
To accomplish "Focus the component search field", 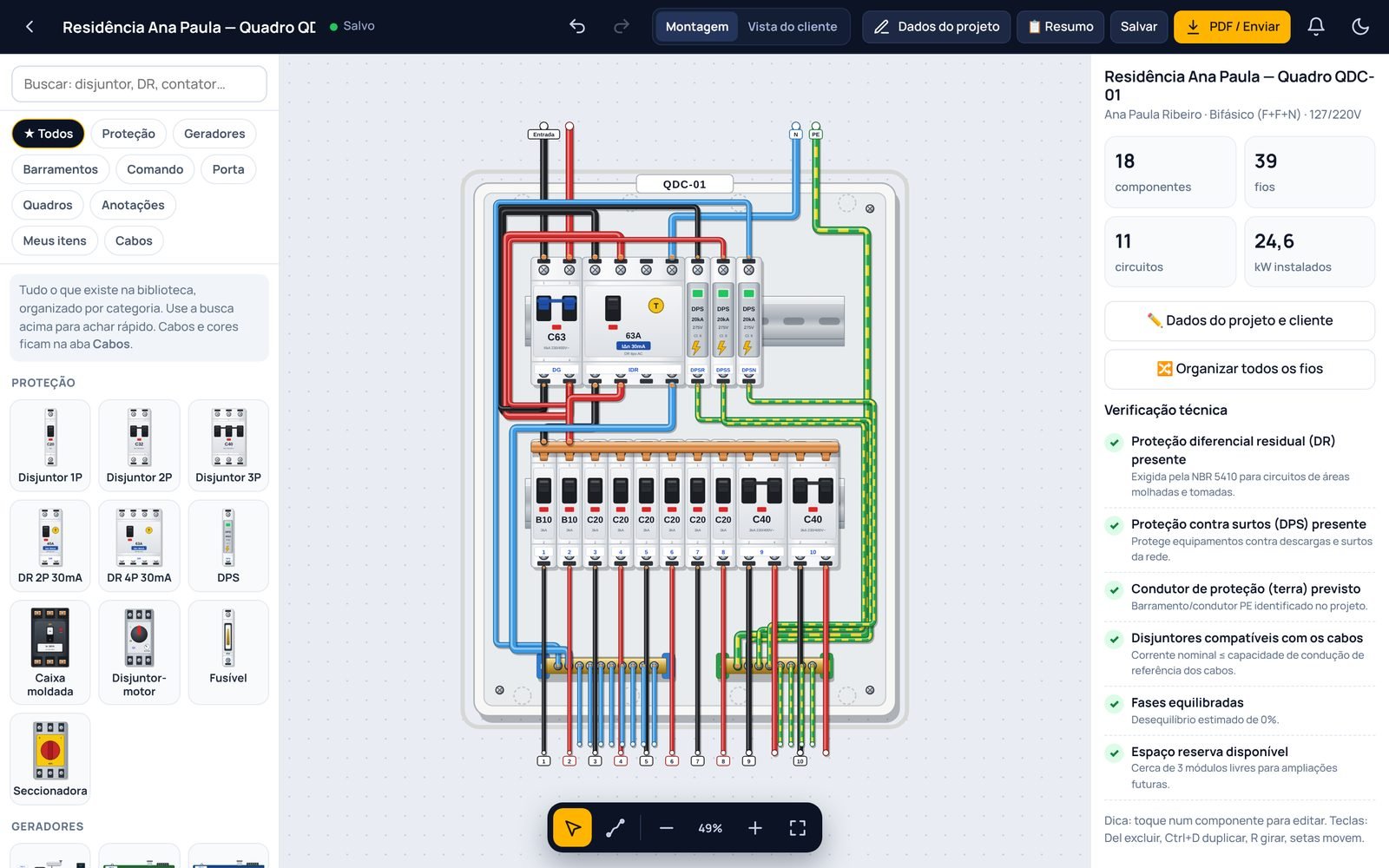I will click(x=139, y=84).
